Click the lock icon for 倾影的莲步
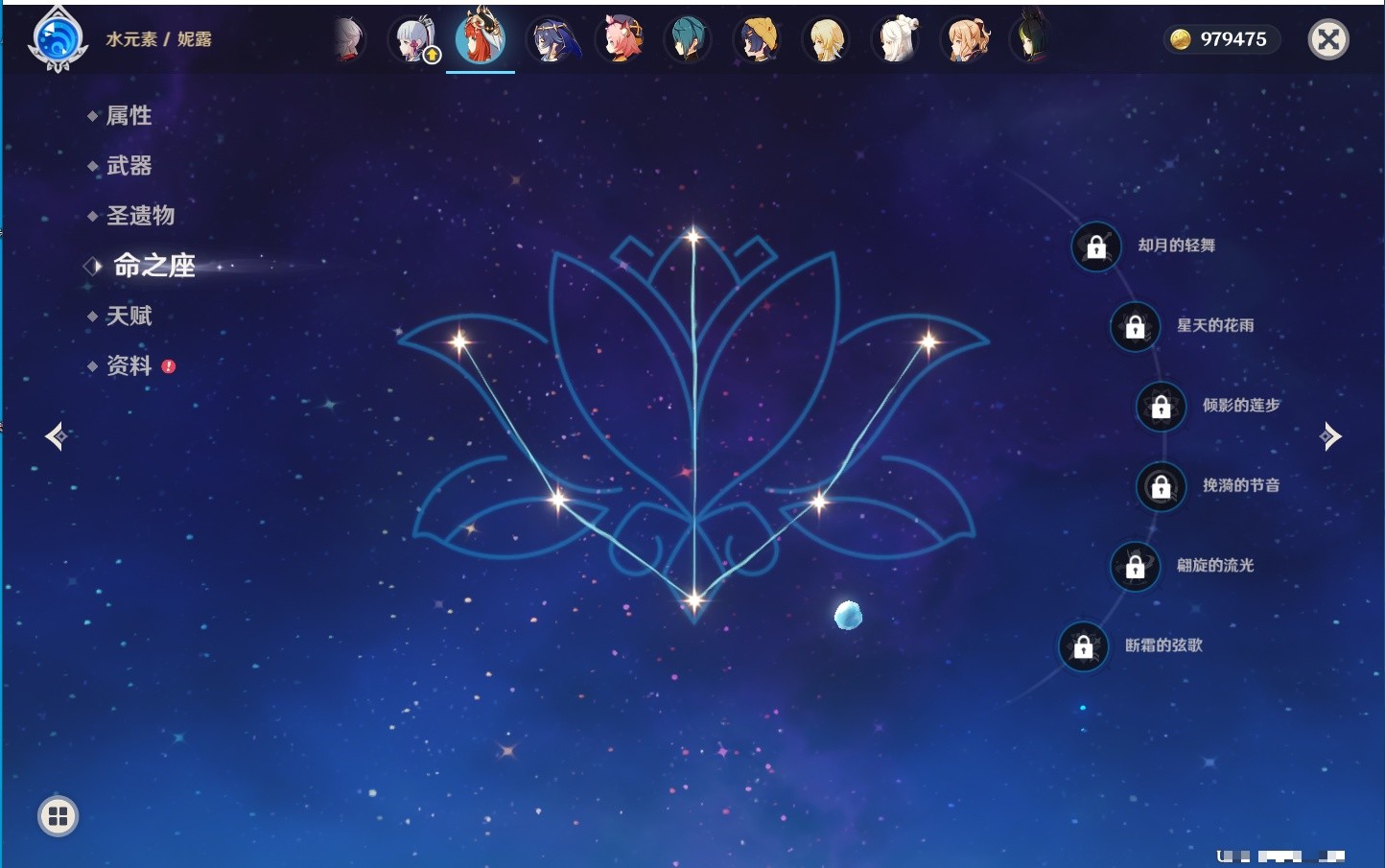The image size is (1385, 868). click(x=1162, y=406)
